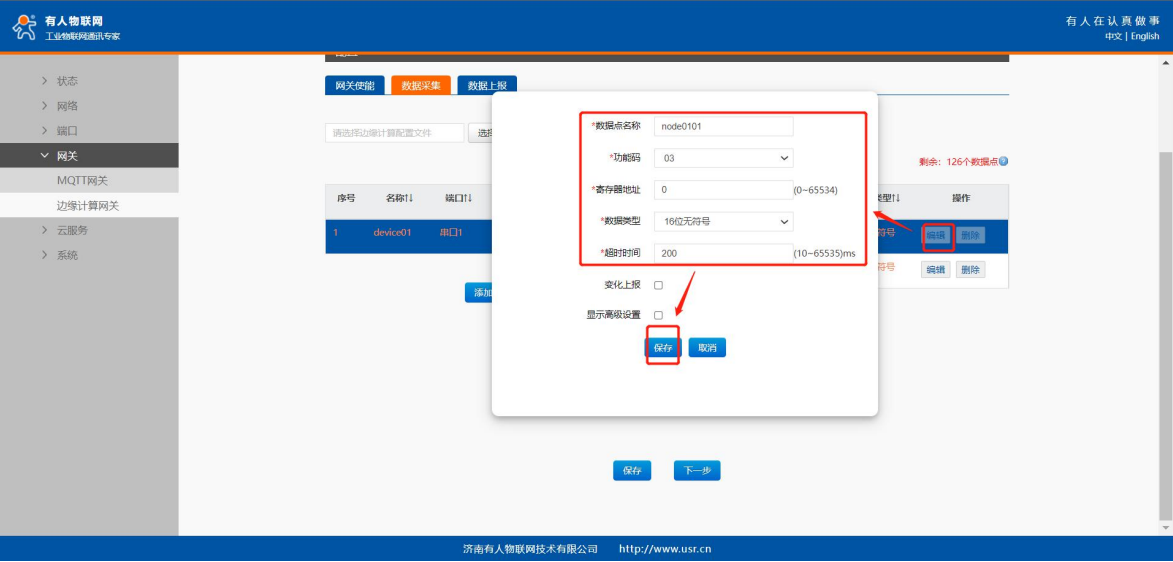Screen dimensions: 1173x562
Task: Switch to the 网关使能 tab
Action: (354, 86)
